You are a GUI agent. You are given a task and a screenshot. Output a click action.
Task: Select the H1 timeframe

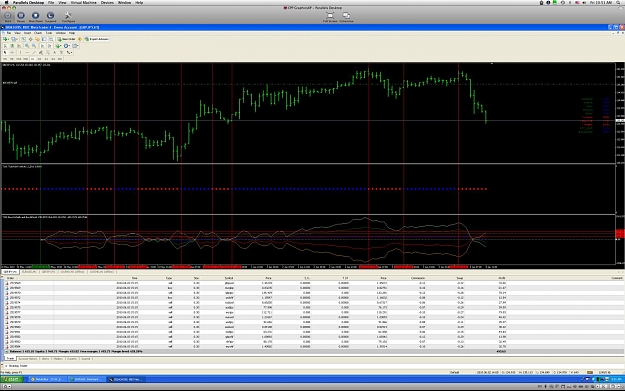(32, 59)
